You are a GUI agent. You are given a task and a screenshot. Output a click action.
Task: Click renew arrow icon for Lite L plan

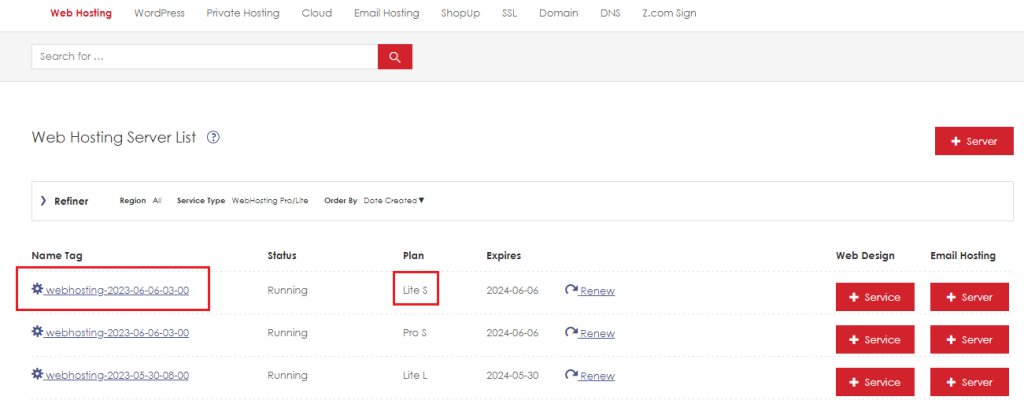(x=571, y=375)
